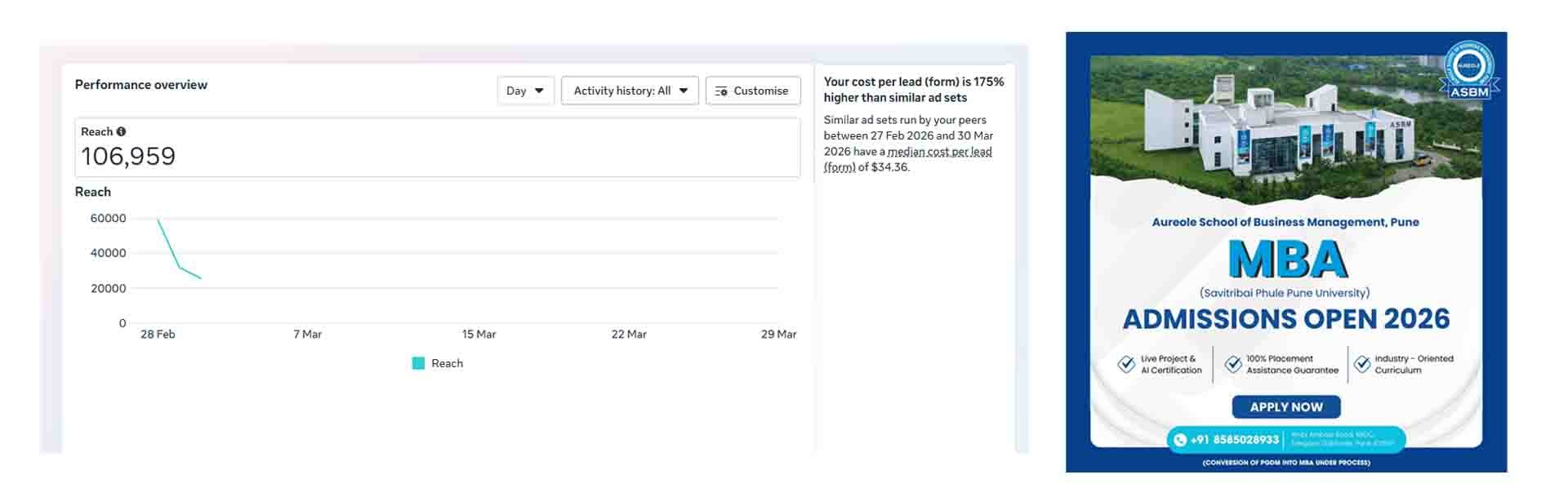This screenshot has width=1568, height=497.
Task: Click the 7 Mar date on the chart axis
Action: (x=308, y=334)
